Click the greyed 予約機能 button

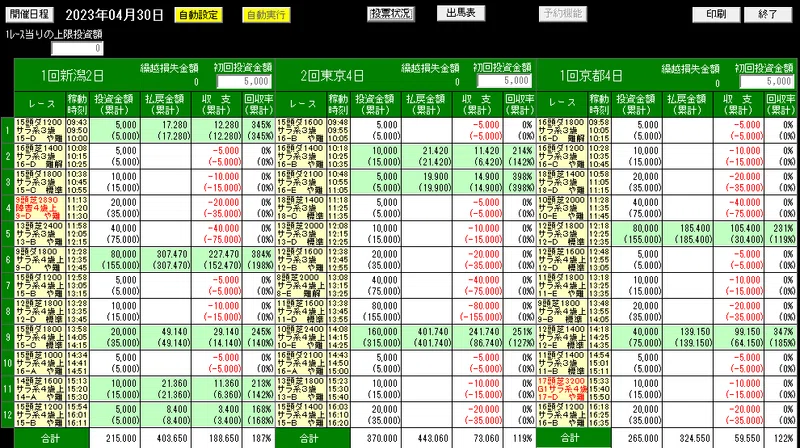pos(563,14)
